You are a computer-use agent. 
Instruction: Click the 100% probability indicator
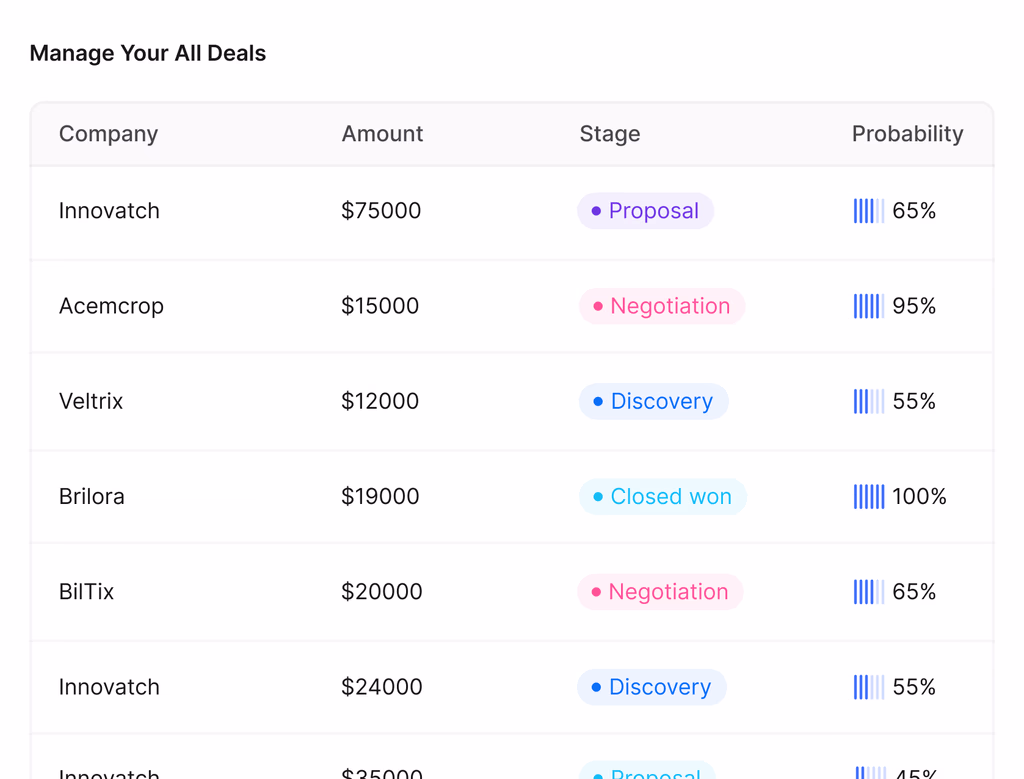click(x=899, y=497)
